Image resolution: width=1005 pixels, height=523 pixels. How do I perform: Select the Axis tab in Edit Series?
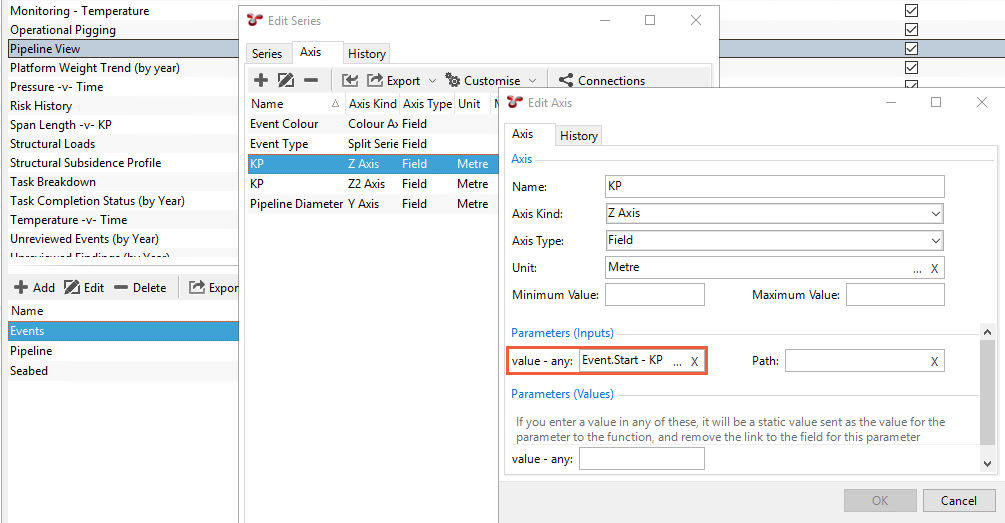(x=311, y=52)
